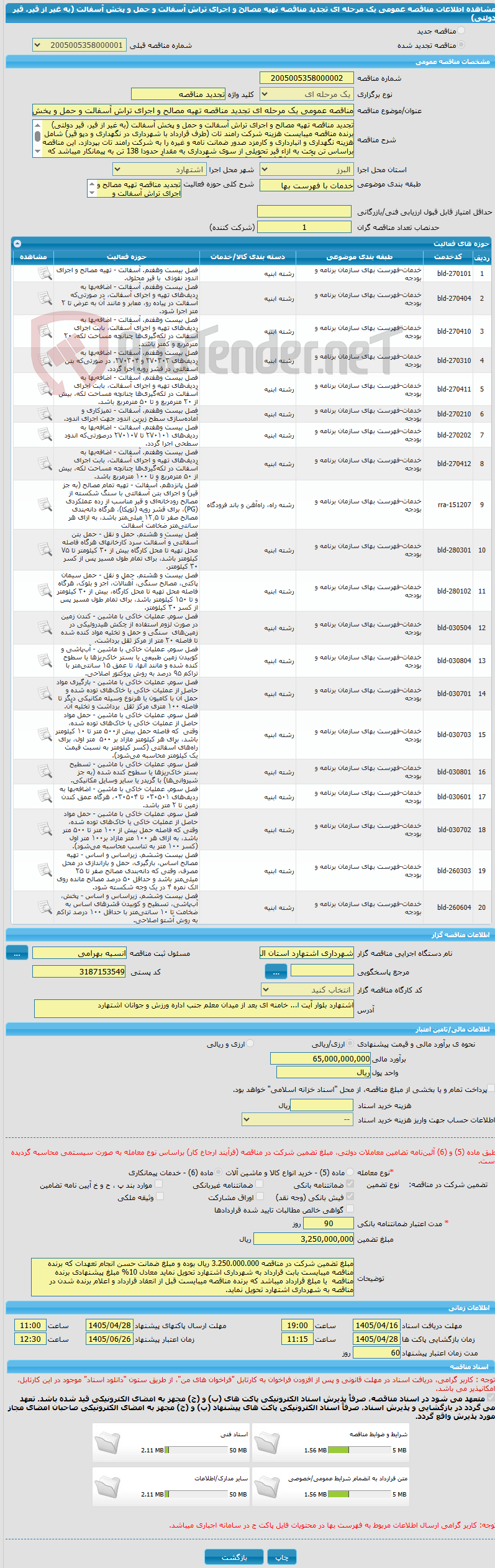495x1568 pixels.
Task: Toggle اسناد خزانه اسلامی payment checkbox
Action: click(491, 1088)
